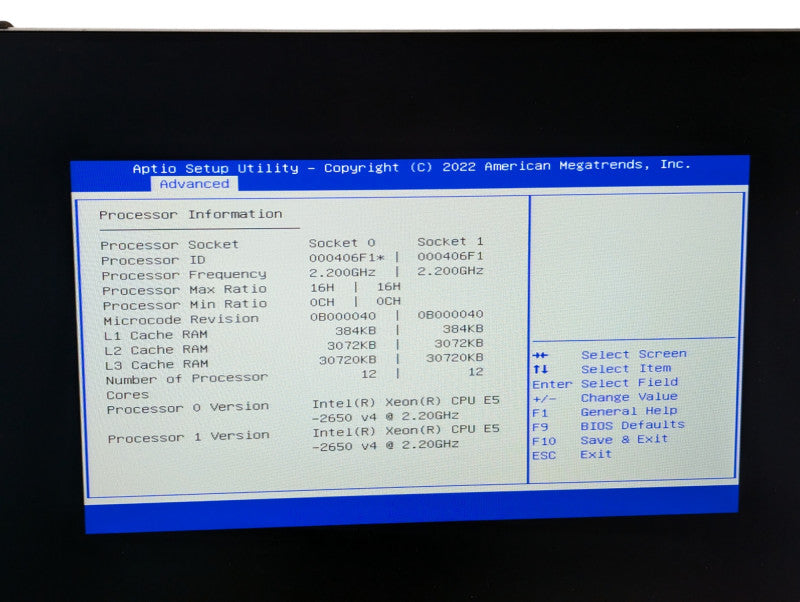The image size is (800, 602).
Task: Click the Socket 1 column header
Action: (450, 241)
